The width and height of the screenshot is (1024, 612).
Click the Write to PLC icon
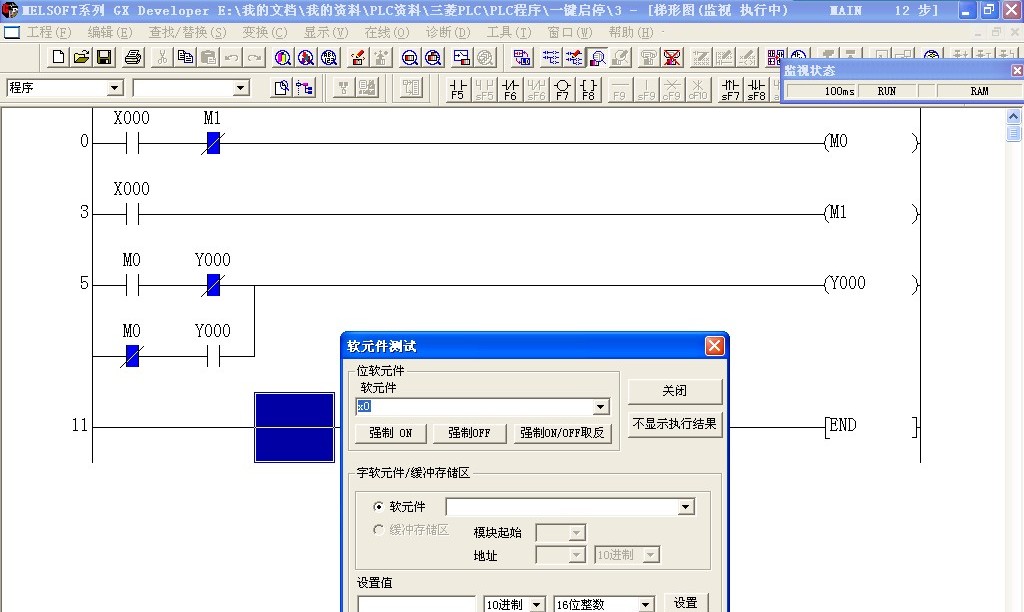point(357,57)
